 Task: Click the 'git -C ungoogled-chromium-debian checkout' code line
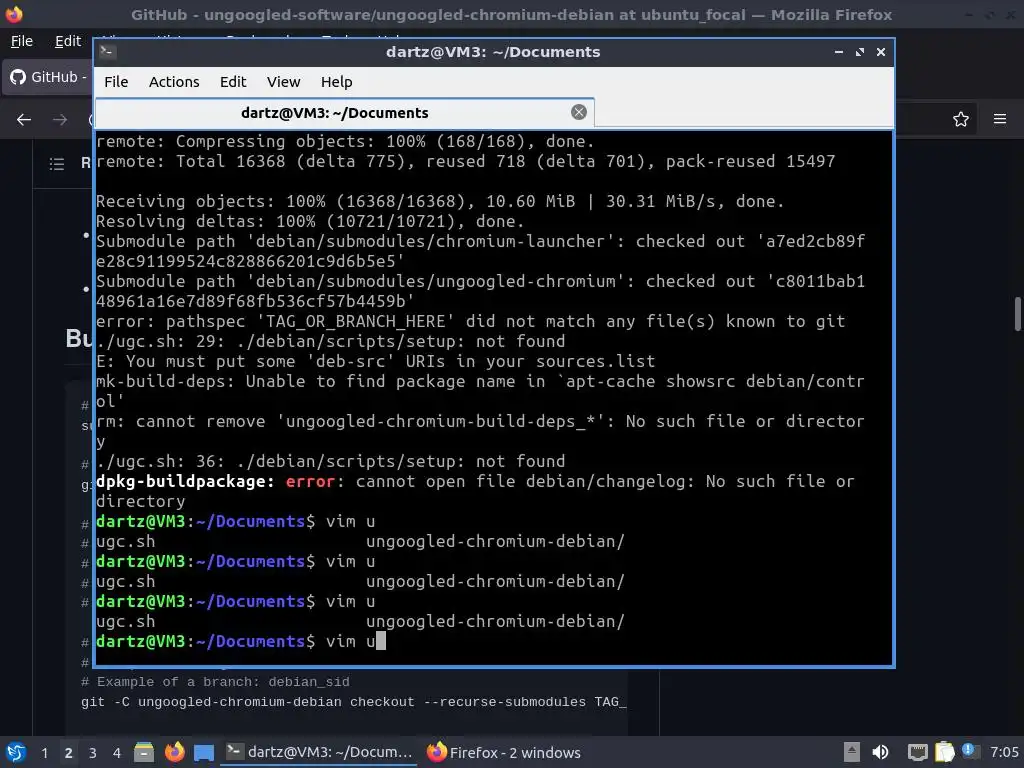click(353, 702)
